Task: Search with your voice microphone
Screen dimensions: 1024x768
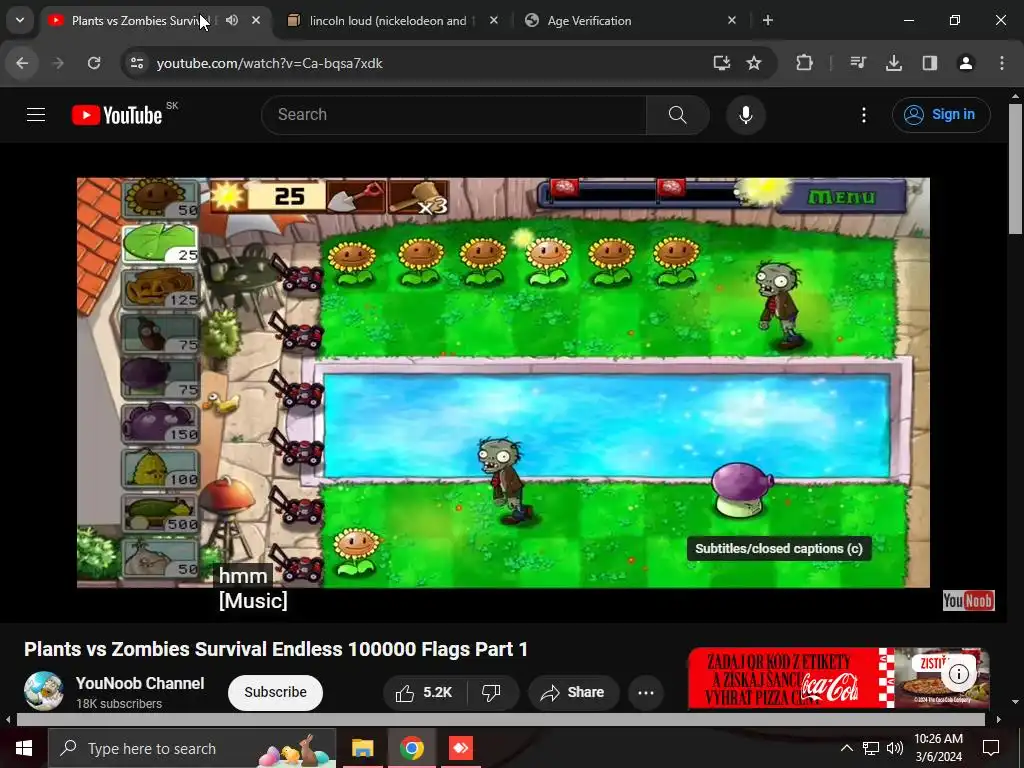Action: pyautogui.click(x=746, y=115)
